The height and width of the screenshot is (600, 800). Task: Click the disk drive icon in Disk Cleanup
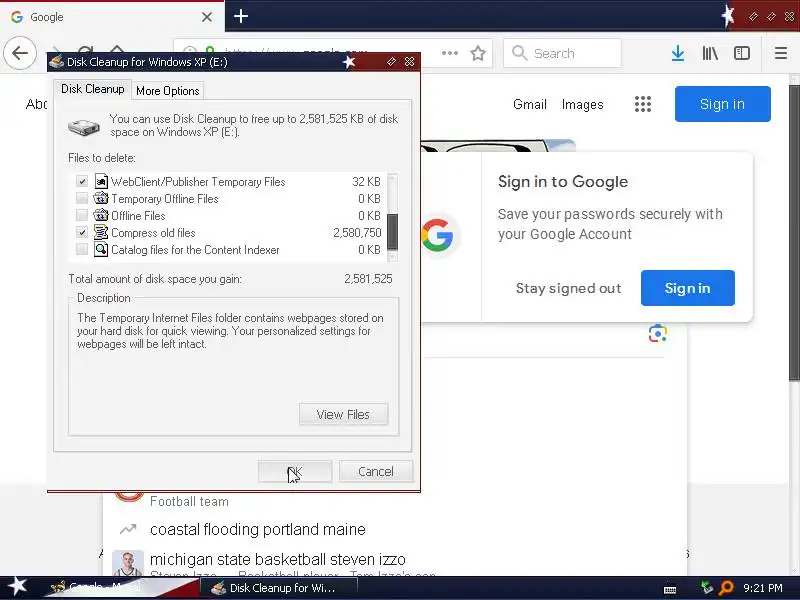click(84, 127)
